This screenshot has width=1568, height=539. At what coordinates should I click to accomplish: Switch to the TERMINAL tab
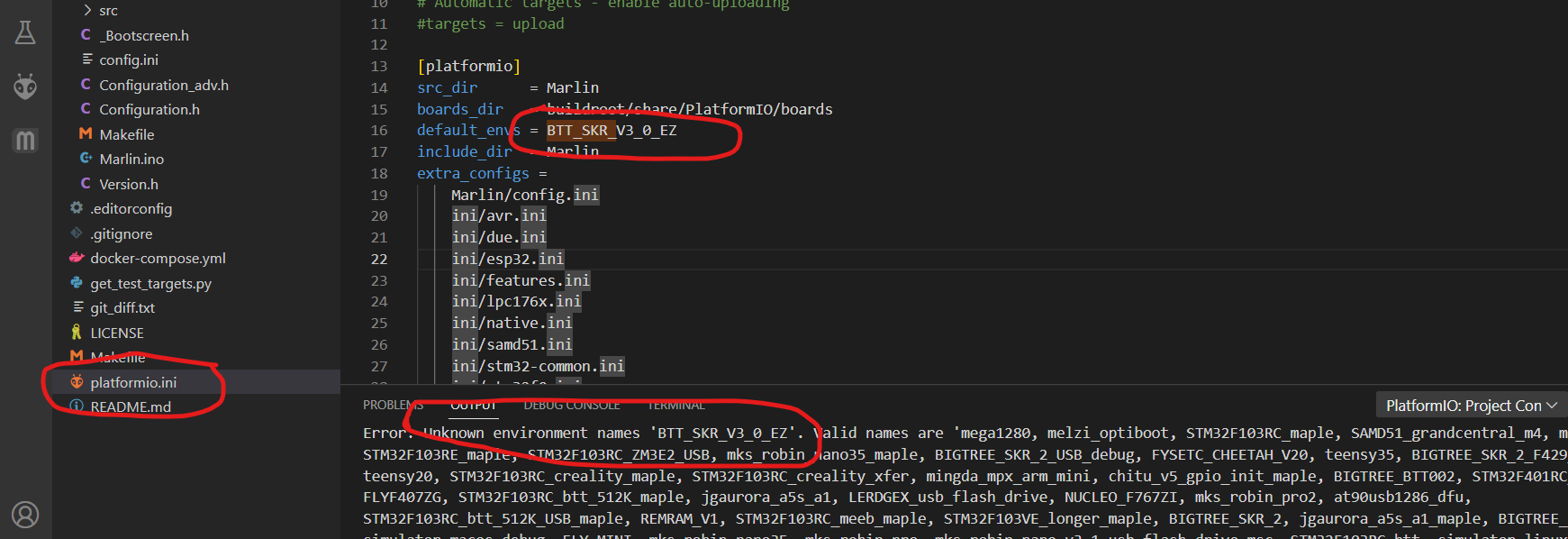(x=675, y=406)
